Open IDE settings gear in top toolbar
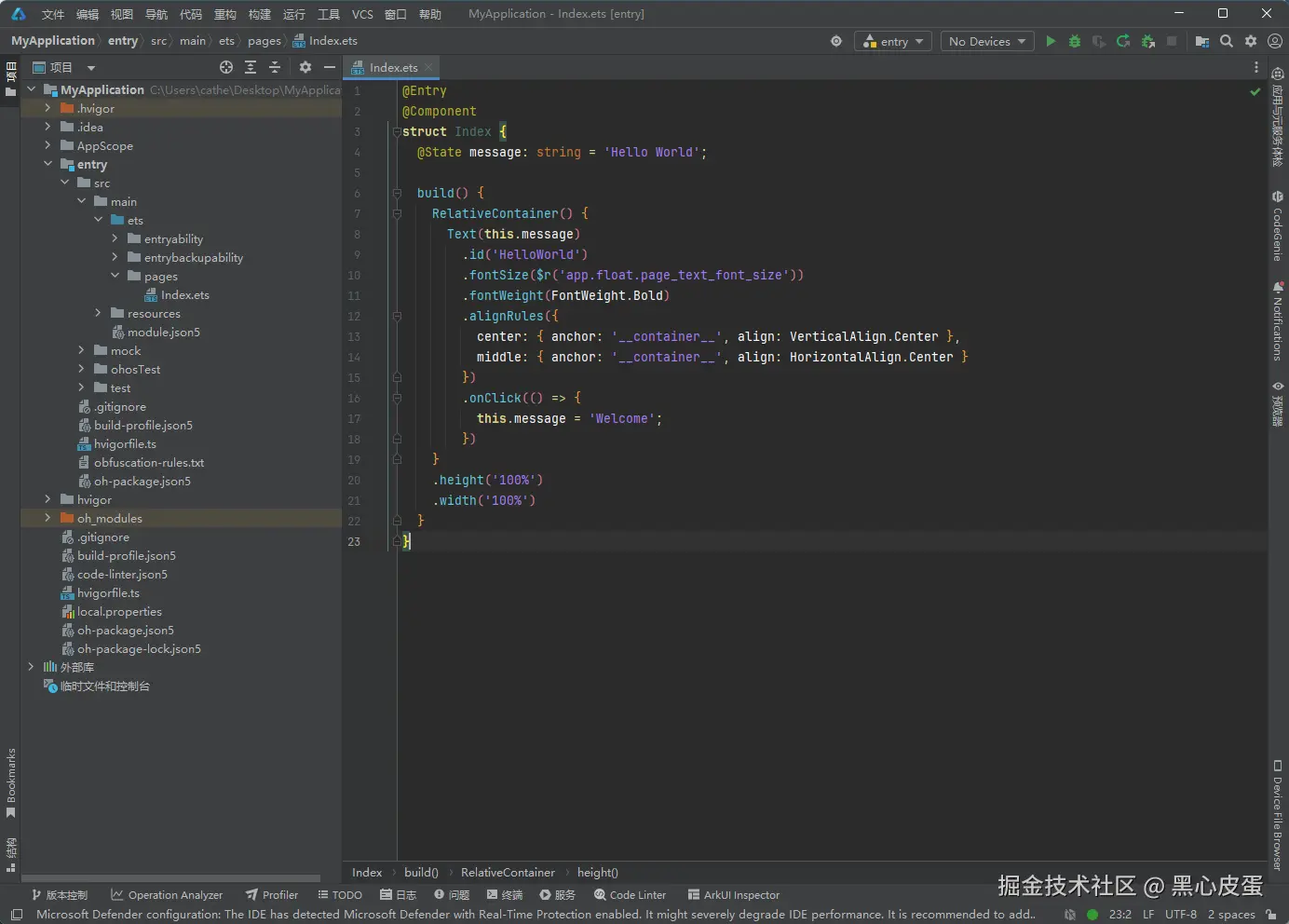This screenshot has height=924, width=1289. (x=1251, y=41)
